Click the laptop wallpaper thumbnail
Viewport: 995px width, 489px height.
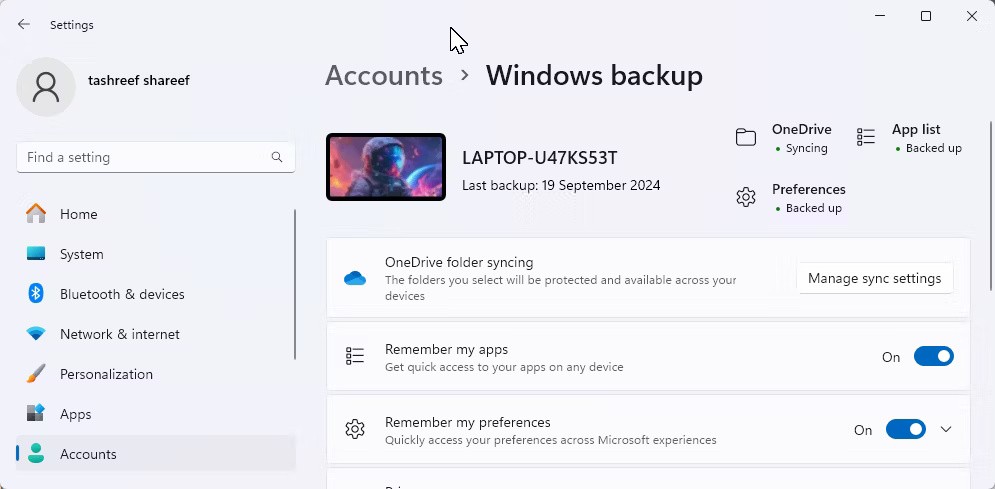386,167
